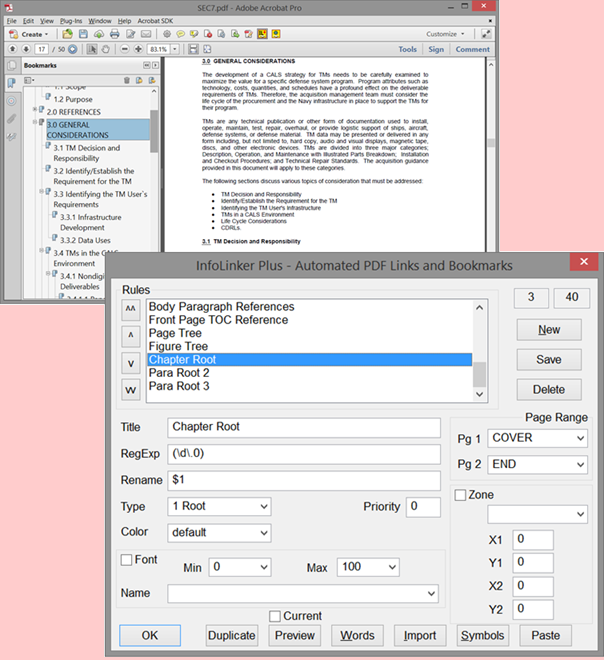Click the fit one full page icon

tap(207, 49)
